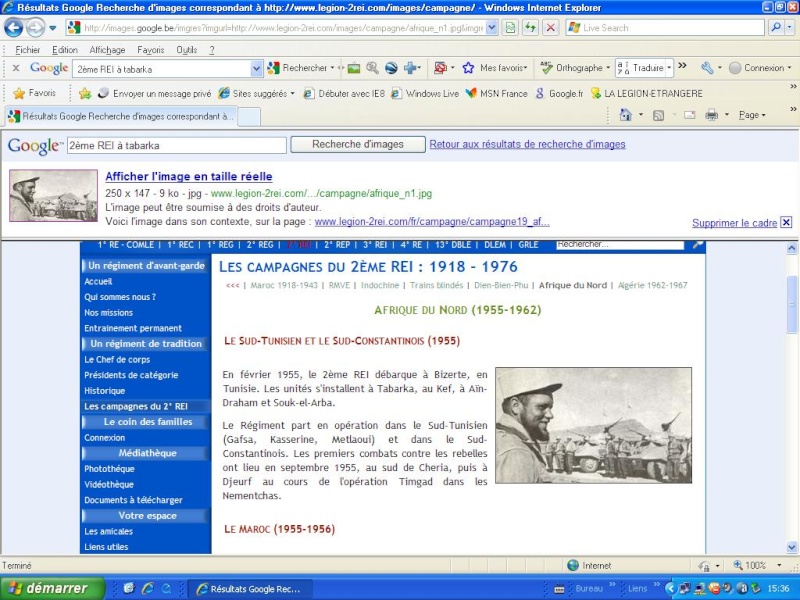Click the scroll up arrow of page
Screen dimensions: 800x600
[791, 248]
